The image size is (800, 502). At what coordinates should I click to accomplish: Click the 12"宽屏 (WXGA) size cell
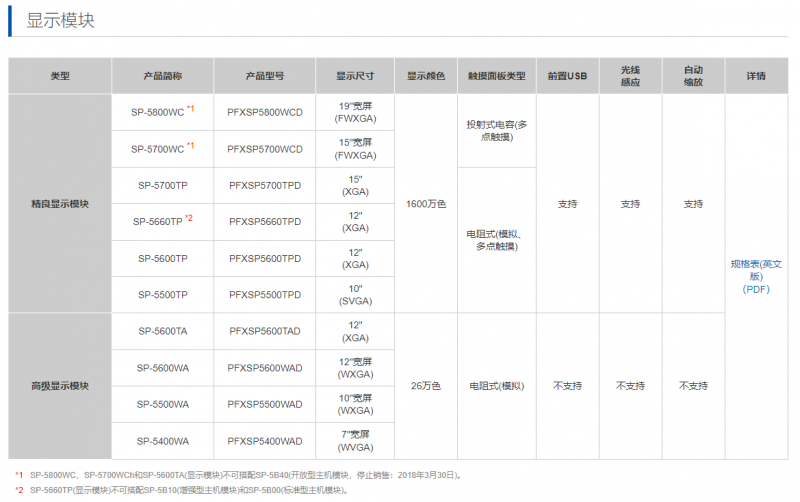point(355,368)
